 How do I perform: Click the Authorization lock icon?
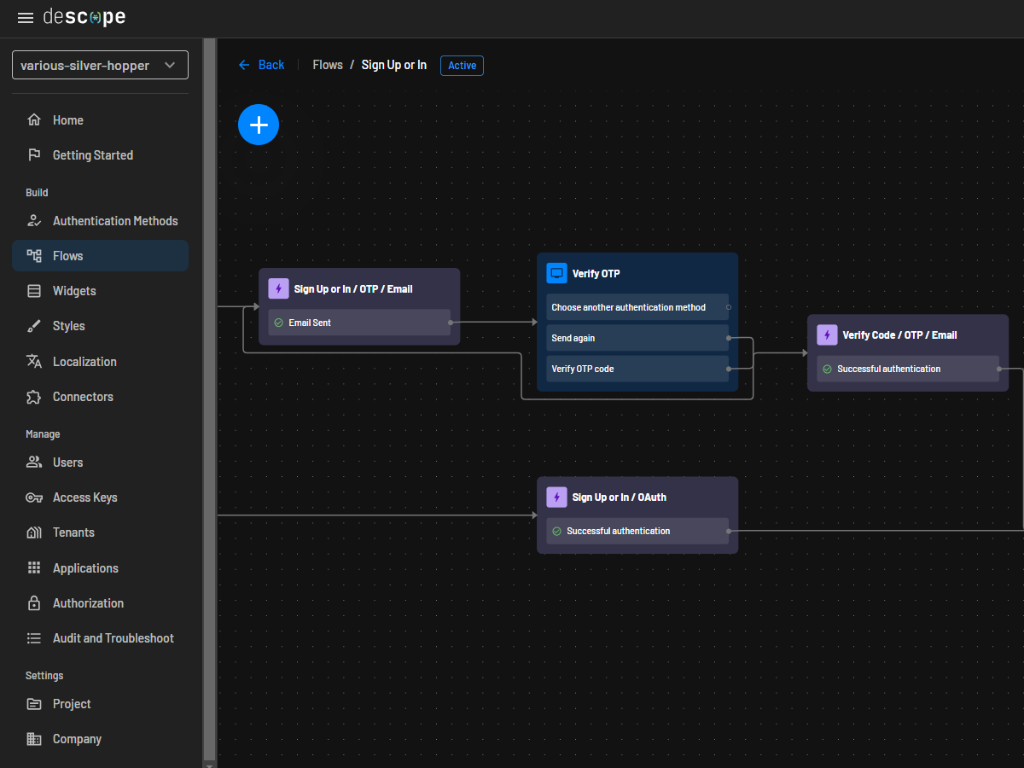tap(34, 603)
